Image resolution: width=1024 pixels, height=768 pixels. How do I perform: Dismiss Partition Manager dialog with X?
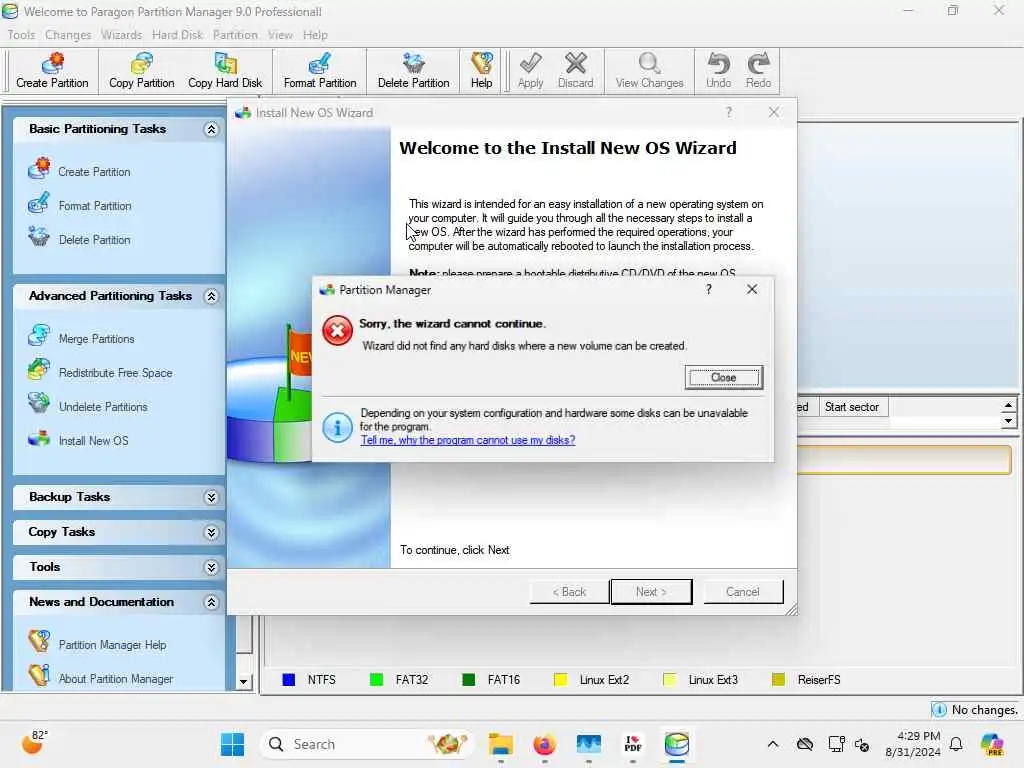click(x=752, y=289)
